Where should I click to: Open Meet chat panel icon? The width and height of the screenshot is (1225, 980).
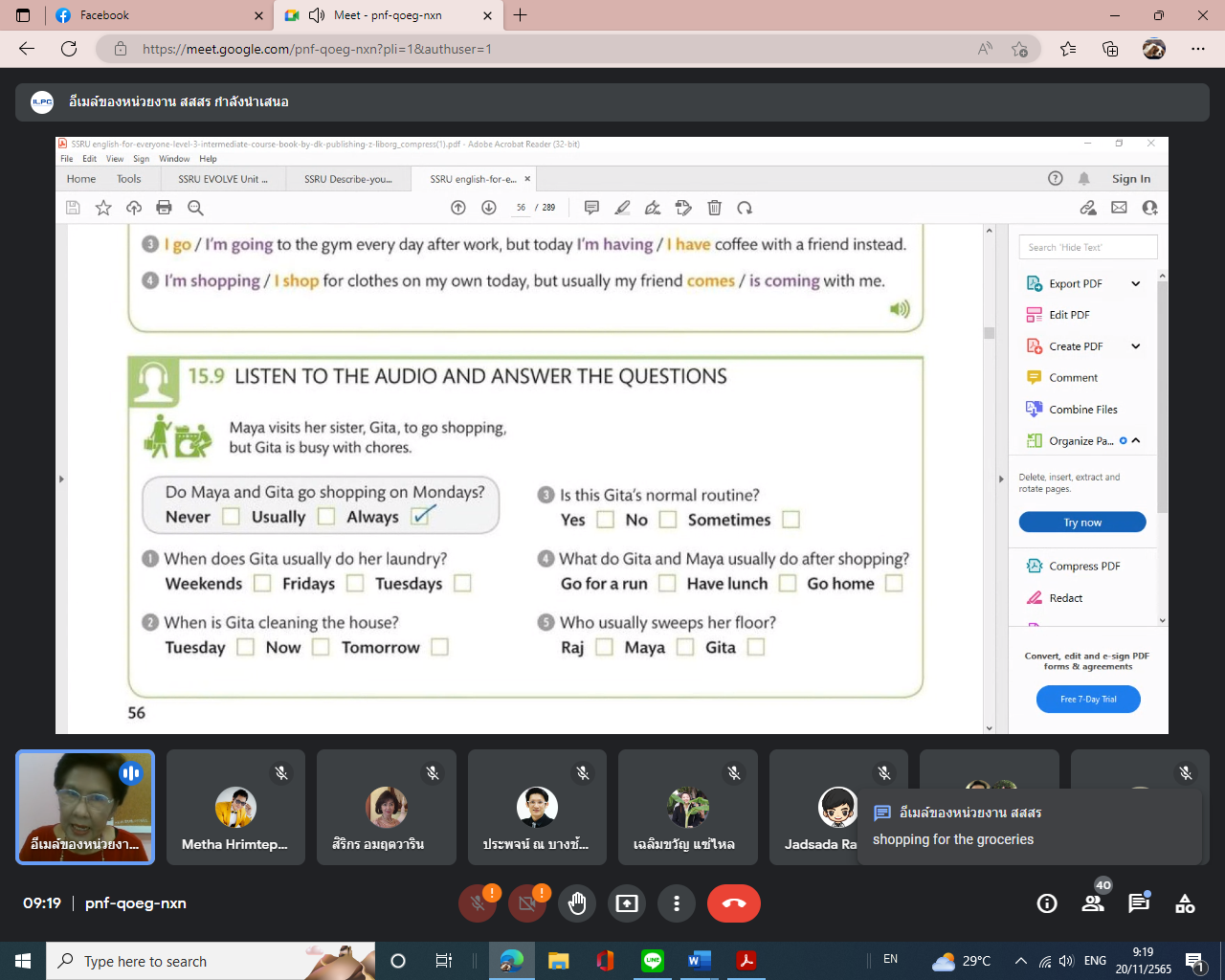(1138, 903)
